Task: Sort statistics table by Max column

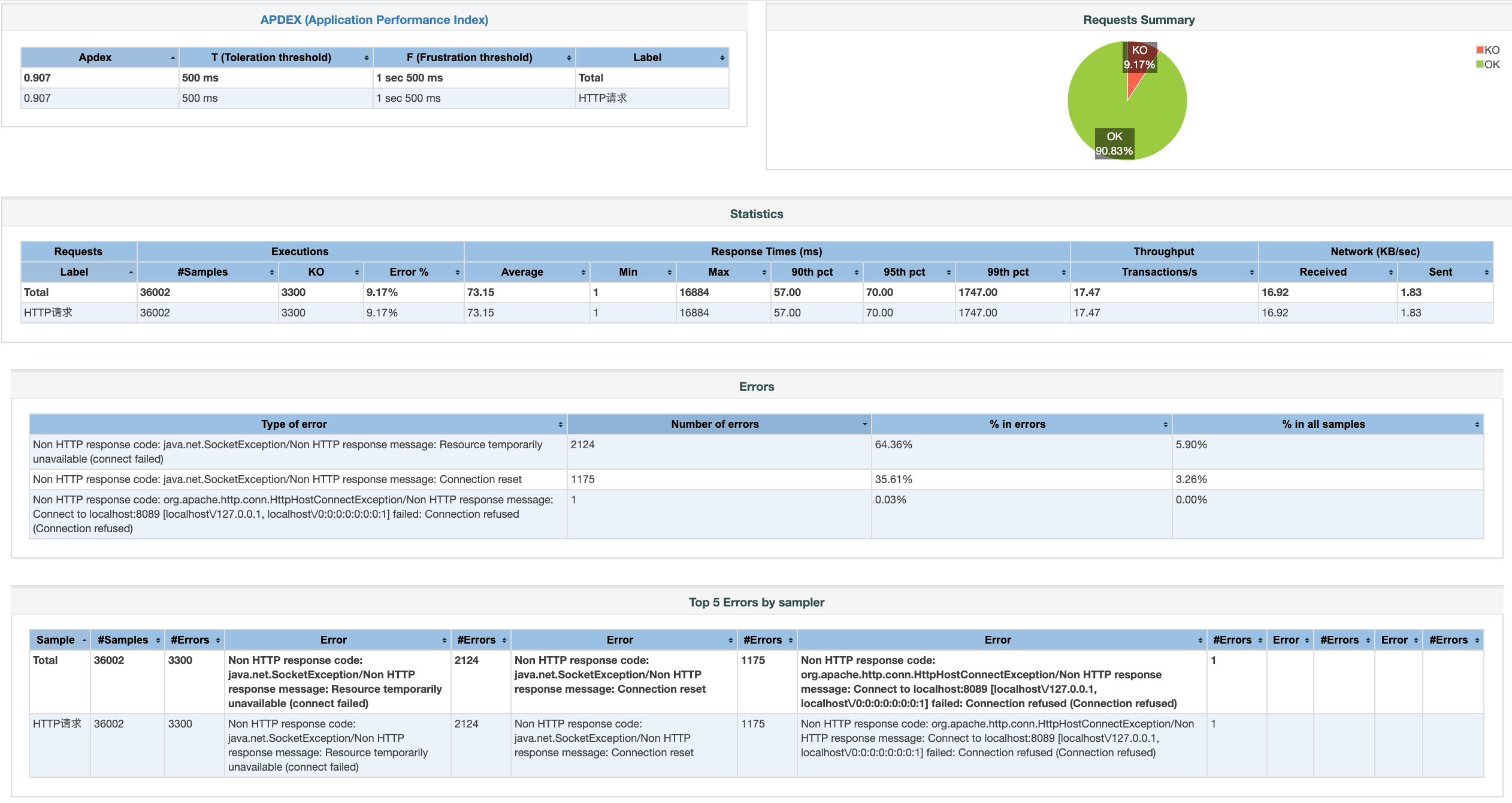Action: click(x=718, y=272)
